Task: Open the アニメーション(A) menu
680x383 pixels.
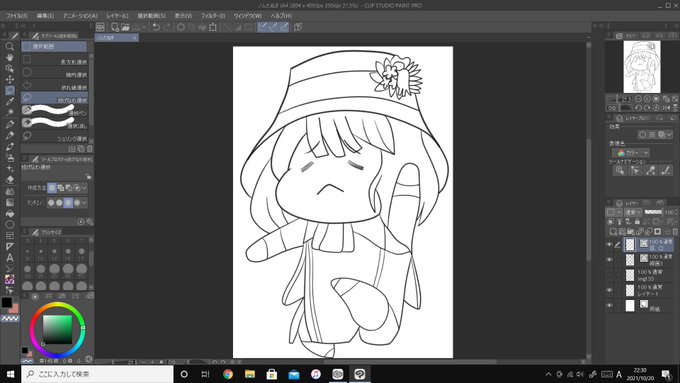Action: point(80,16)
